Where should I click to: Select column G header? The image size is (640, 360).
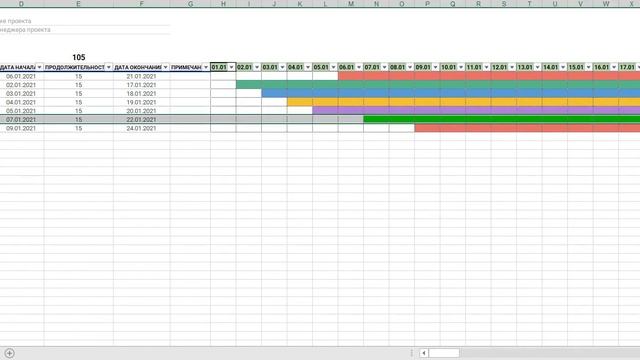click(x=190, y=3)
